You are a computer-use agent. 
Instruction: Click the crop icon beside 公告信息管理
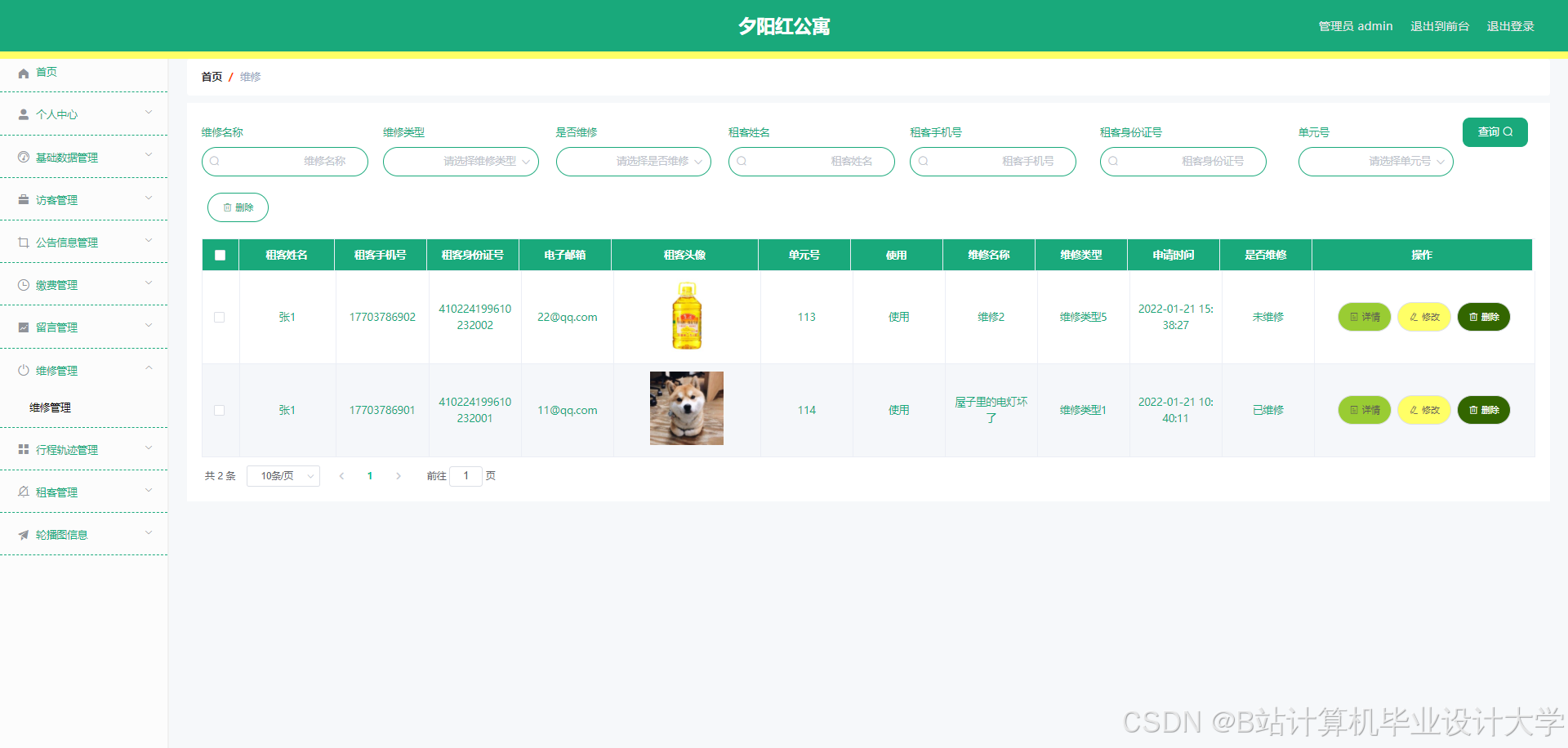(x=24, y=242)
